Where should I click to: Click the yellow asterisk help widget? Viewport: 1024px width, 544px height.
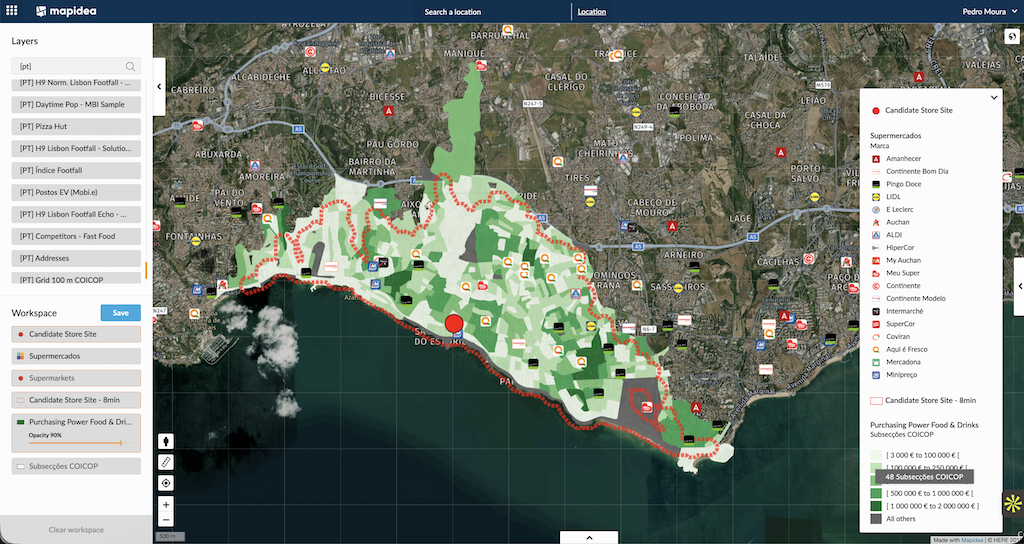click(1012, 503)
